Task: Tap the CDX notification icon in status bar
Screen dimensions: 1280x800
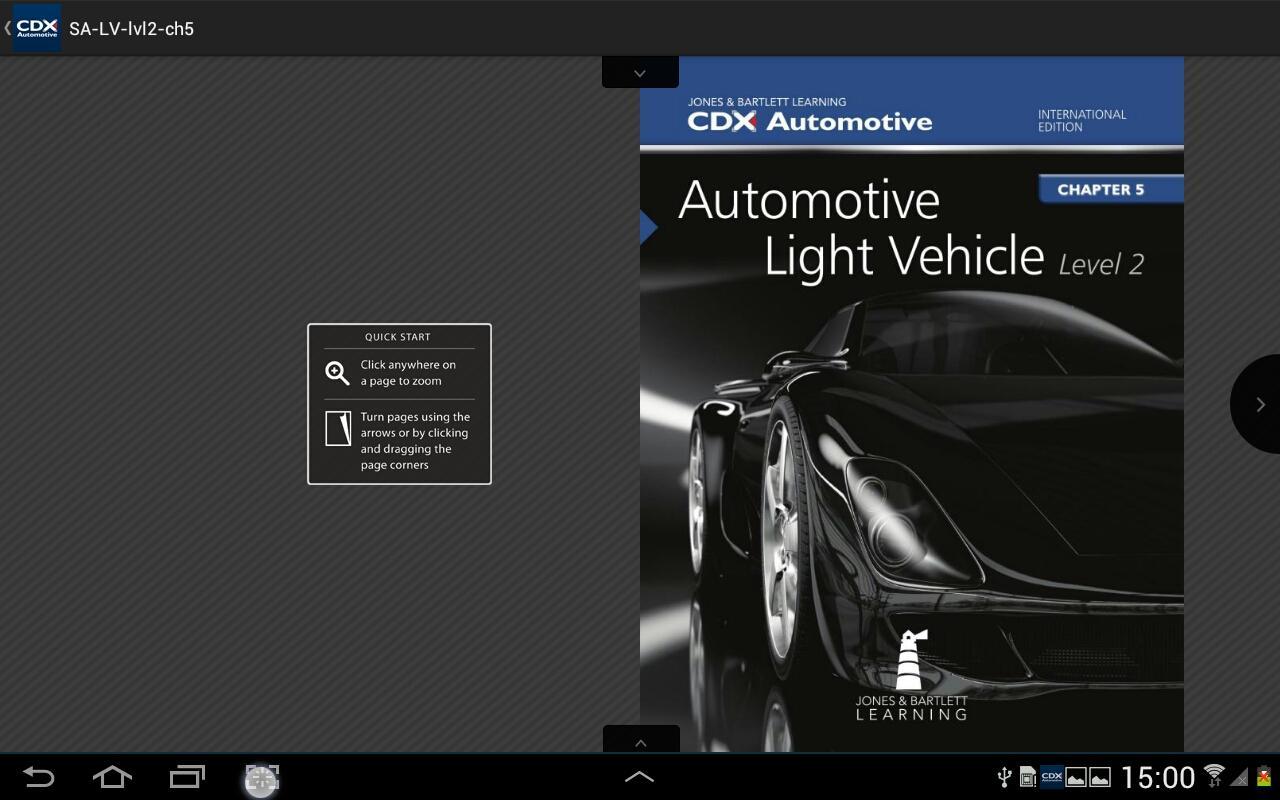Action: click(x=1051, y=777)
